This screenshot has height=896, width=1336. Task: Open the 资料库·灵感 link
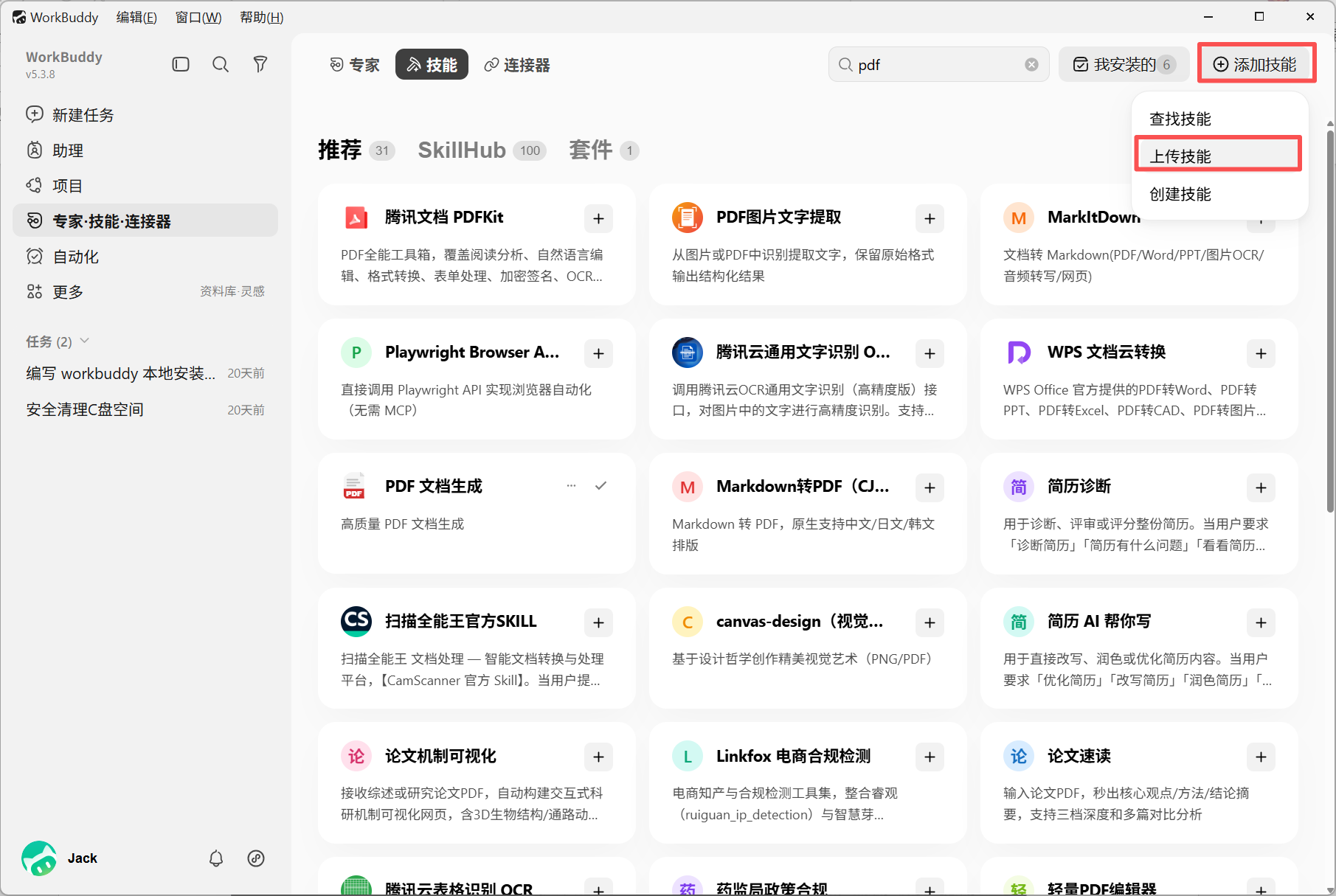click(x=232, y=291)
